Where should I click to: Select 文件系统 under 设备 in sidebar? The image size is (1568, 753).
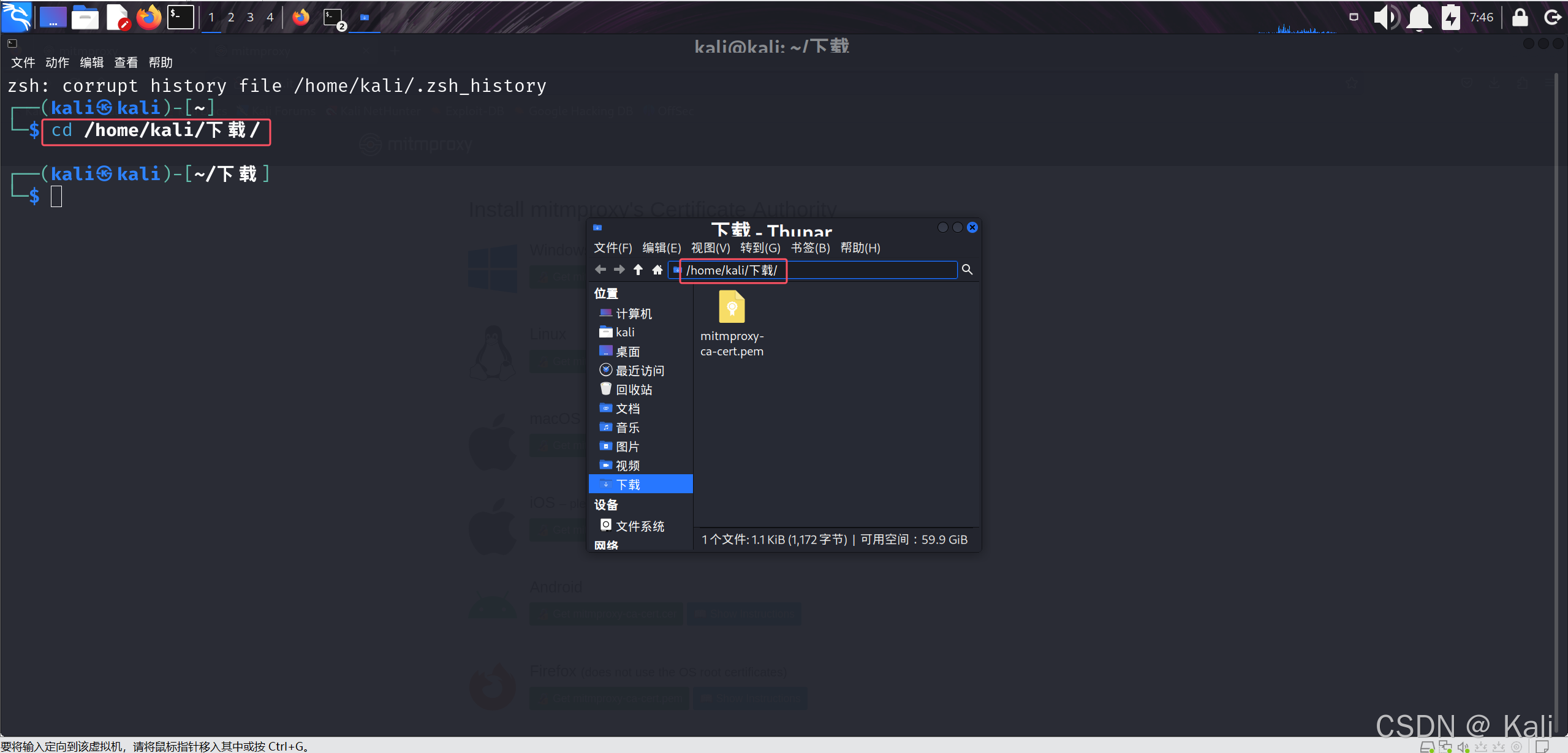pos(639,526)
